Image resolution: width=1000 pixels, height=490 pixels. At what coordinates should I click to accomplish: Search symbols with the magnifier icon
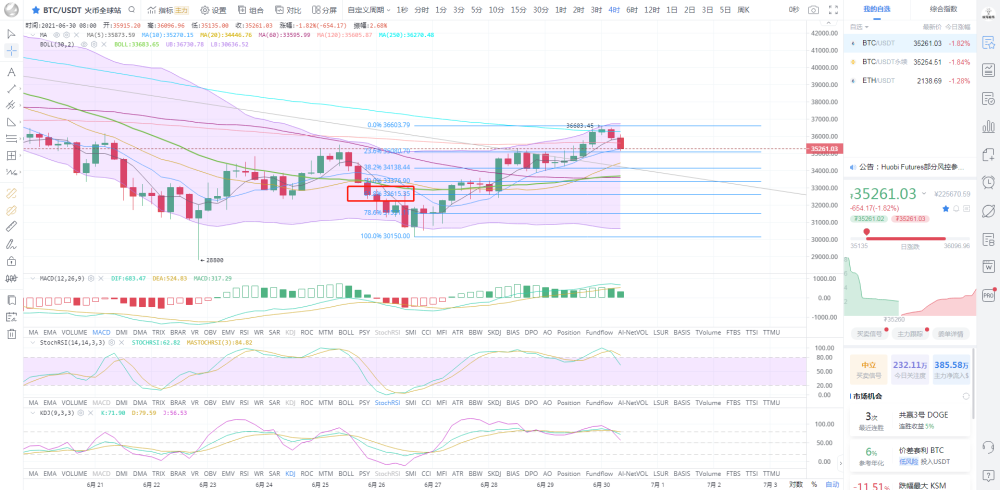131,10
